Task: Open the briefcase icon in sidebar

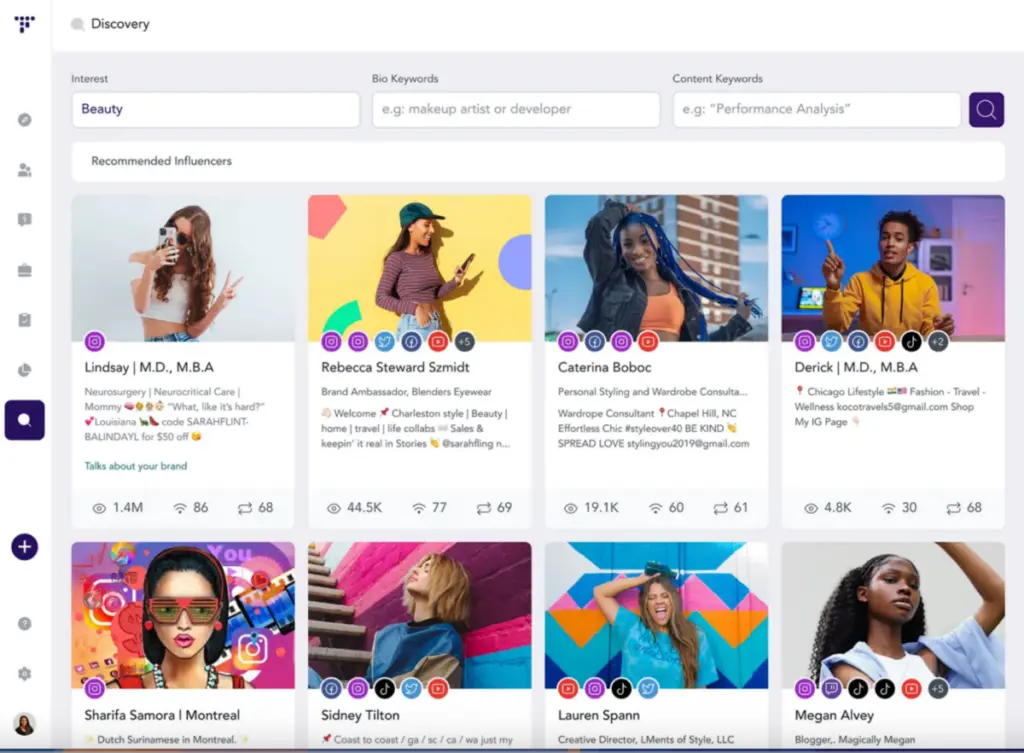Action: pos(25,270)
